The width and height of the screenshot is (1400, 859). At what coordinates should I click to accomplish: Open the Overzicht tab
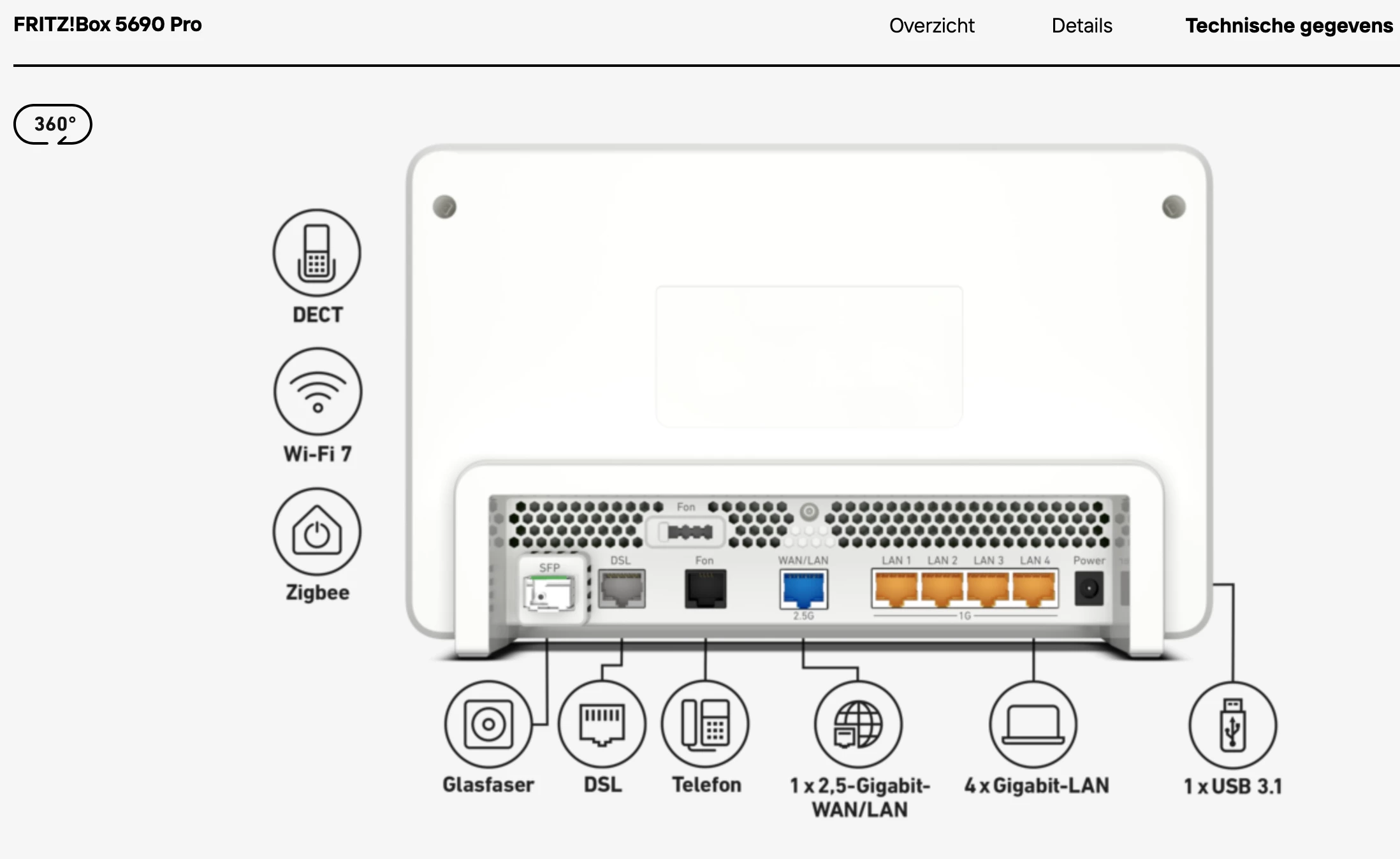pyautogui.click(x=931, y=25)
